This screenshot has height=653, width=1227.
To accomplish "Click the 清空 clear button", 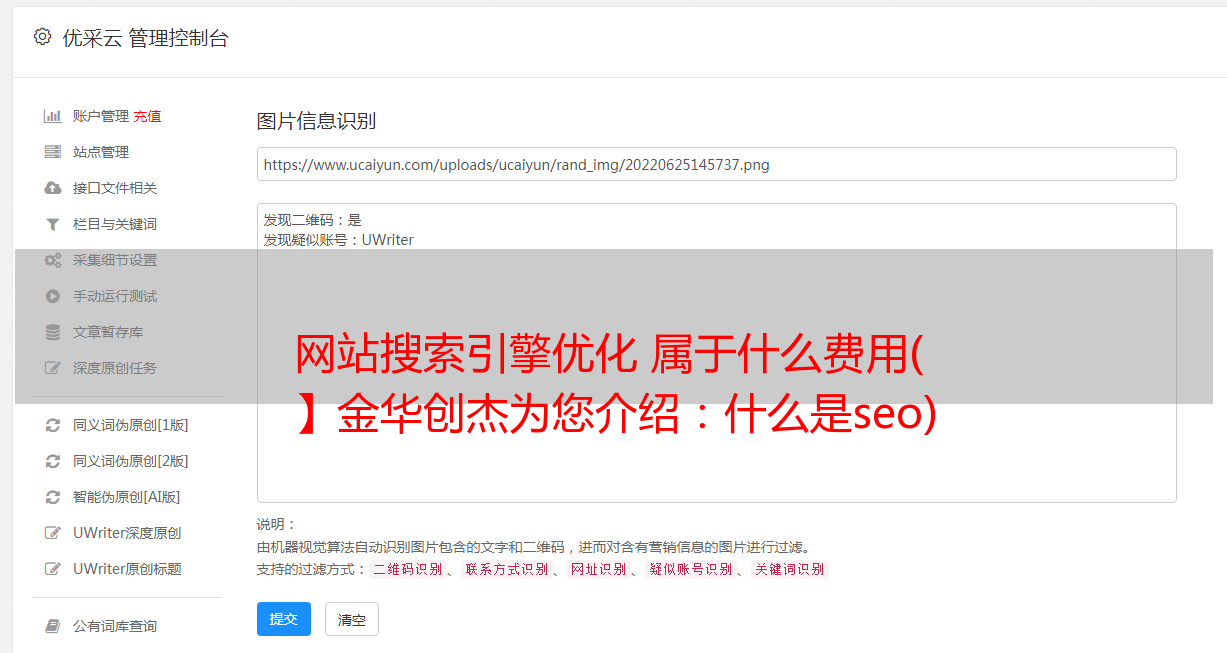I will [352, 619].
